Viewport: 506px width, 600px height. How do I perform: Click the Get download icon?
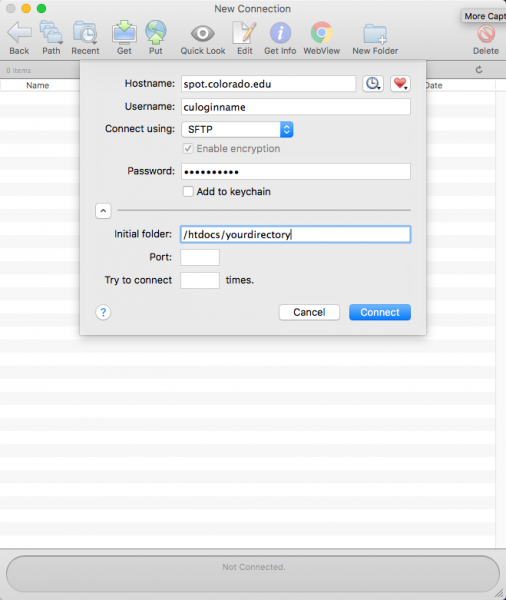[124, 33]
